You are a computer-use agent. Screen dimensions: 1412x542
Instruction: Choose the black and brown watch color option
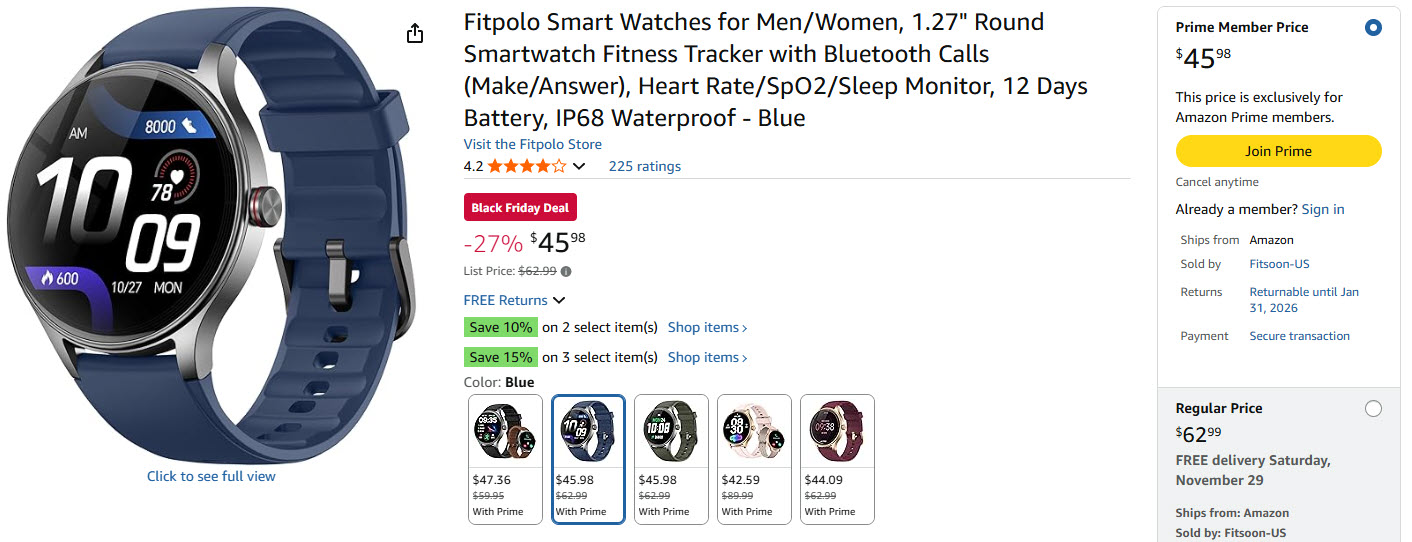505,459
